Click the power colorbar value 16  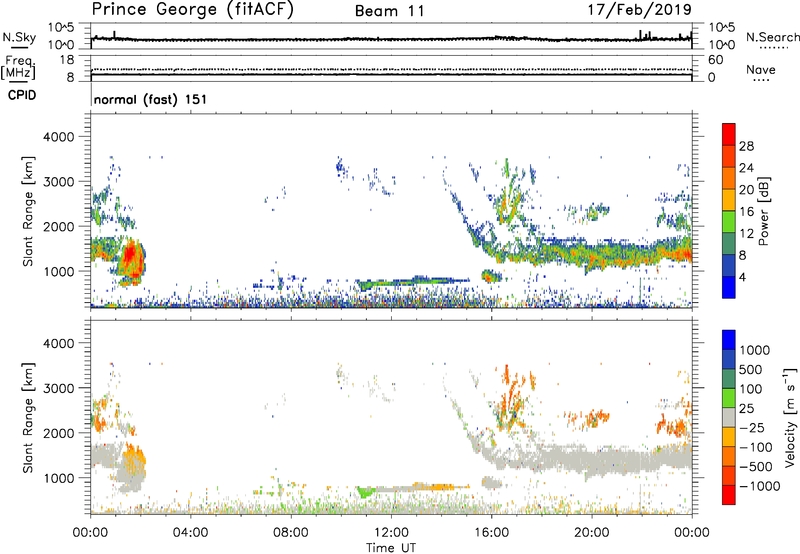(x=746, y=212)
